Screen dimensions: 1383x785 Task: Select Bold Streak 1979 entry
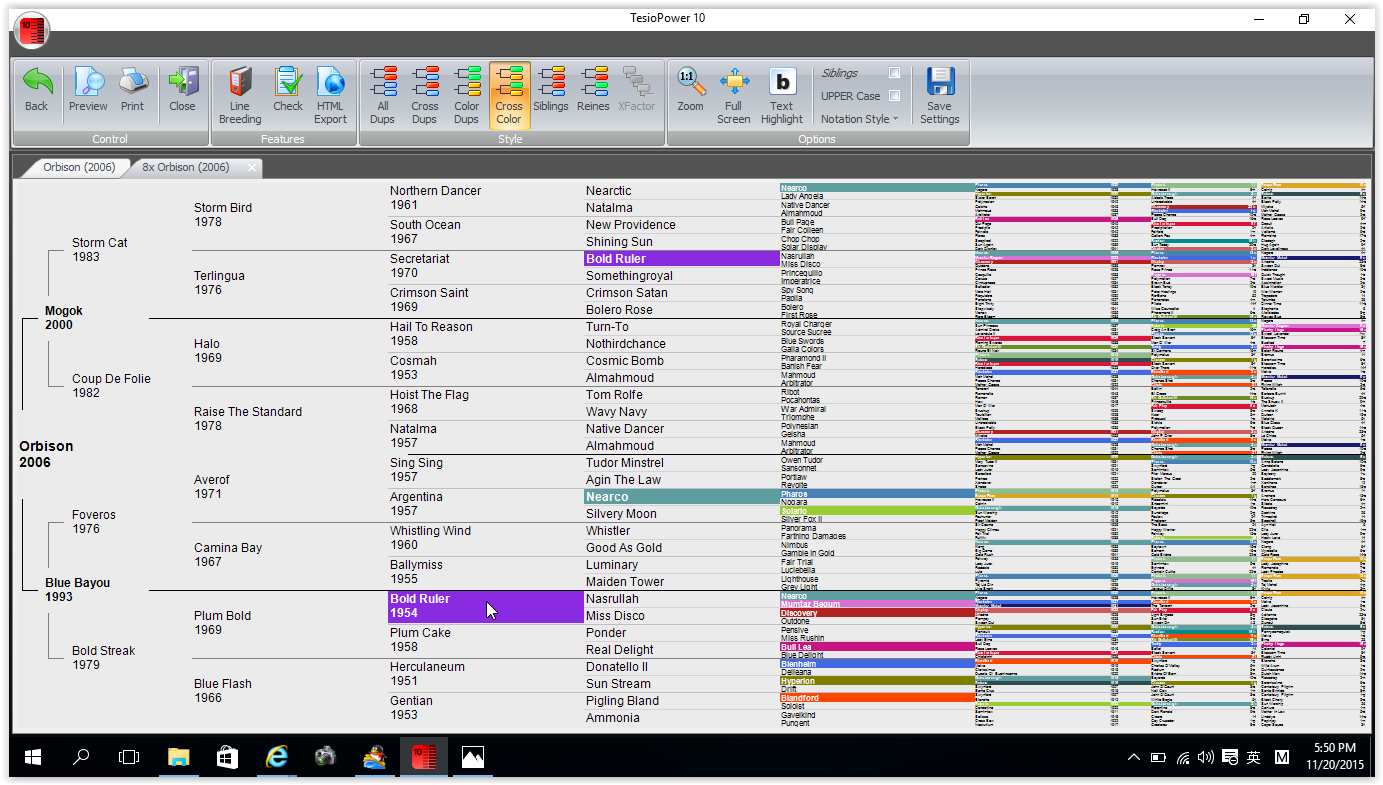click(103, 658)
